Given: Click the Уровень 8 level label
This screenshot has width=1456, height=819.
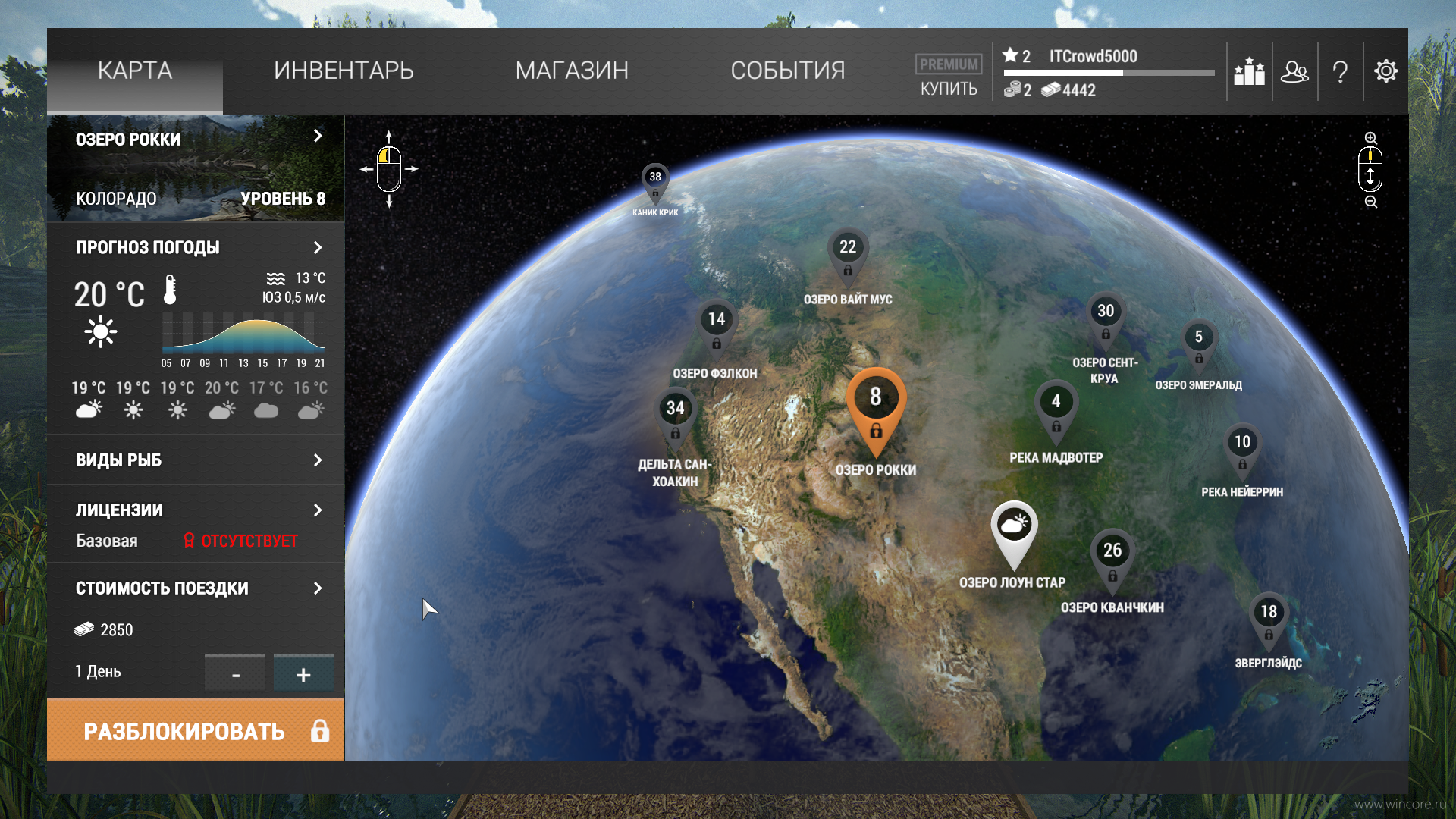Looking at the screenshot, I should [x=283, y=199].
